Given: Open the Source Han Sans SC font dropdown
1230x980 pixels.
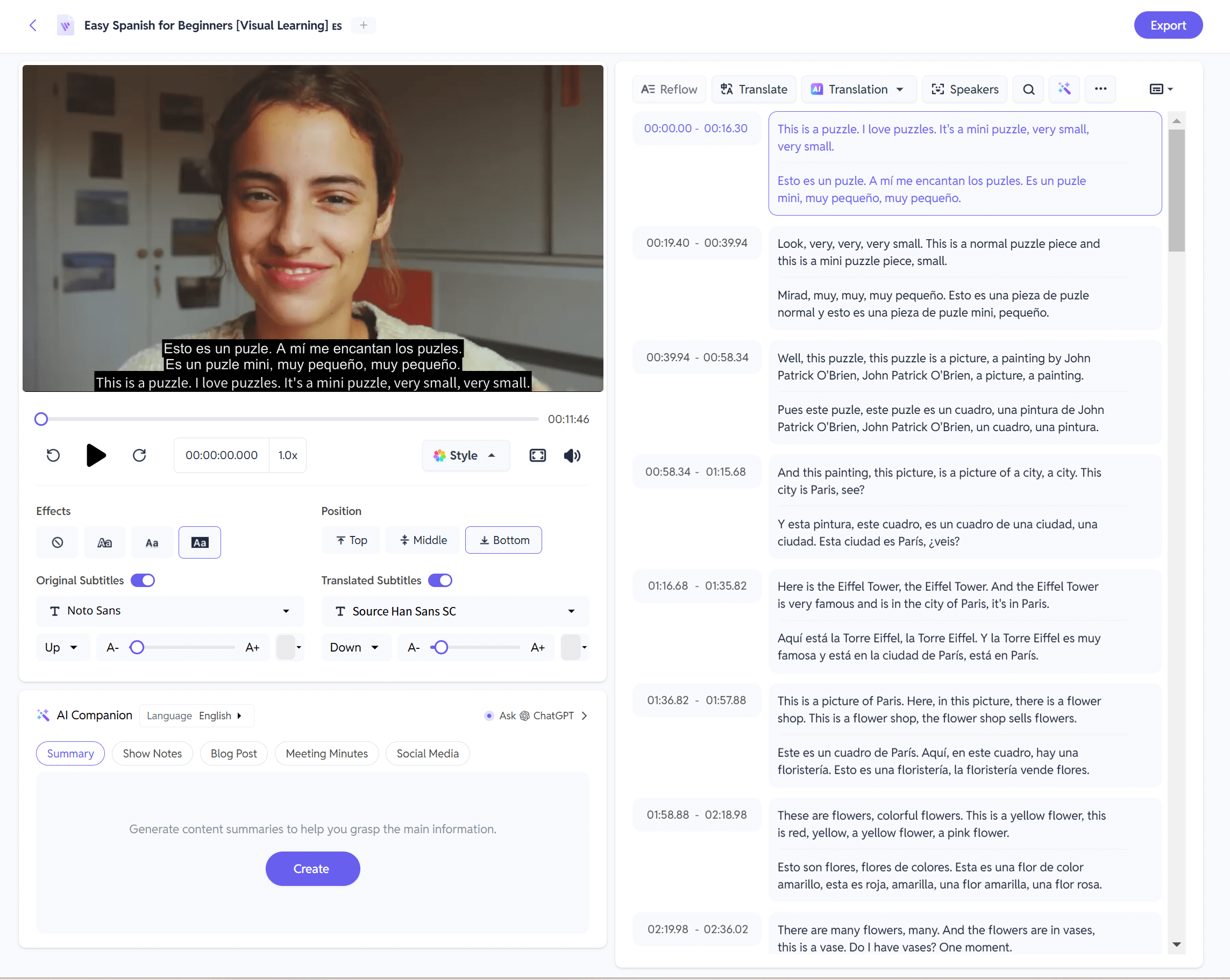Looking at the screenshot, I should pyautogui.click(x=455, y=611).
